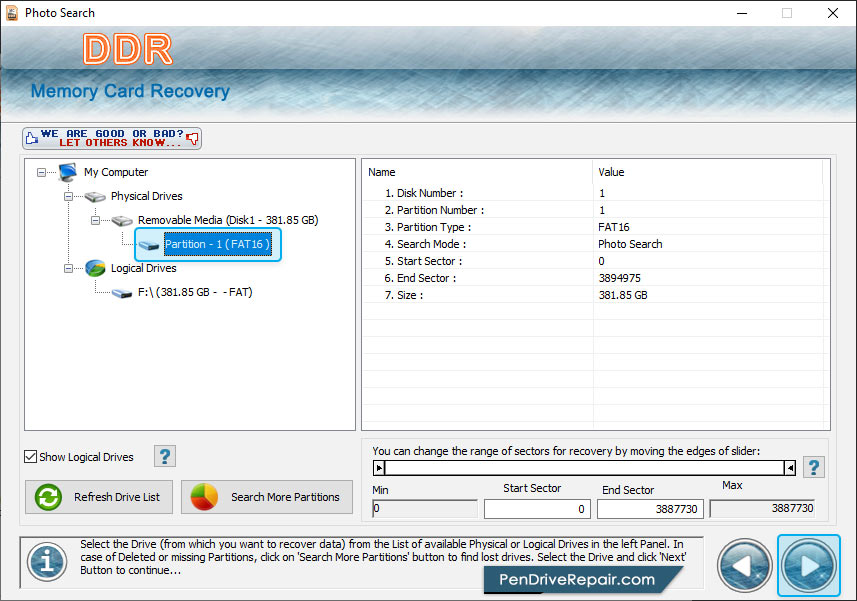Click the round Next arrow button
The image size is (857, 601).
(x=808, y=565)
